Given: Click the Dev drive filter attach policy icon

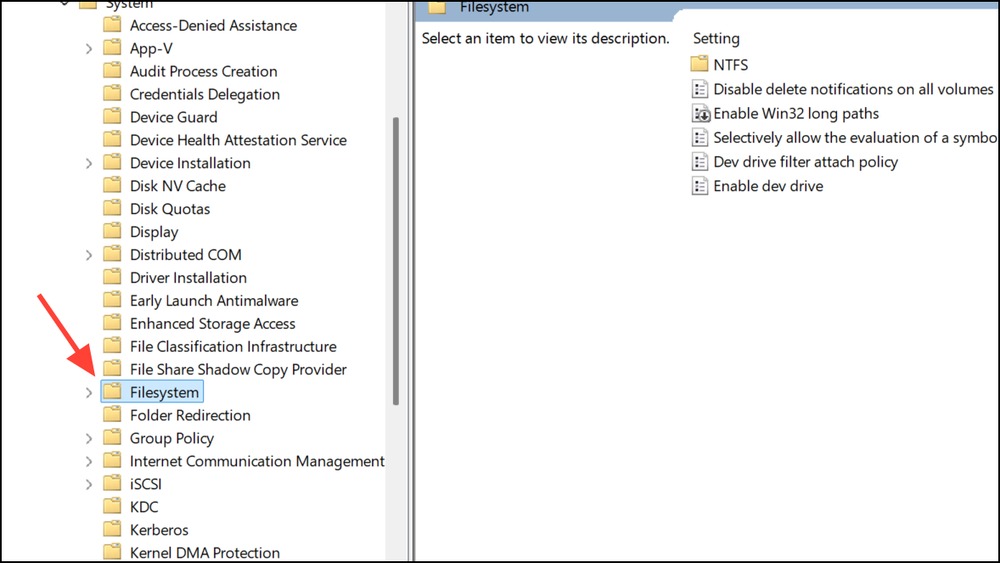Looking at the screenshot, I should click(x=700, y=162).
